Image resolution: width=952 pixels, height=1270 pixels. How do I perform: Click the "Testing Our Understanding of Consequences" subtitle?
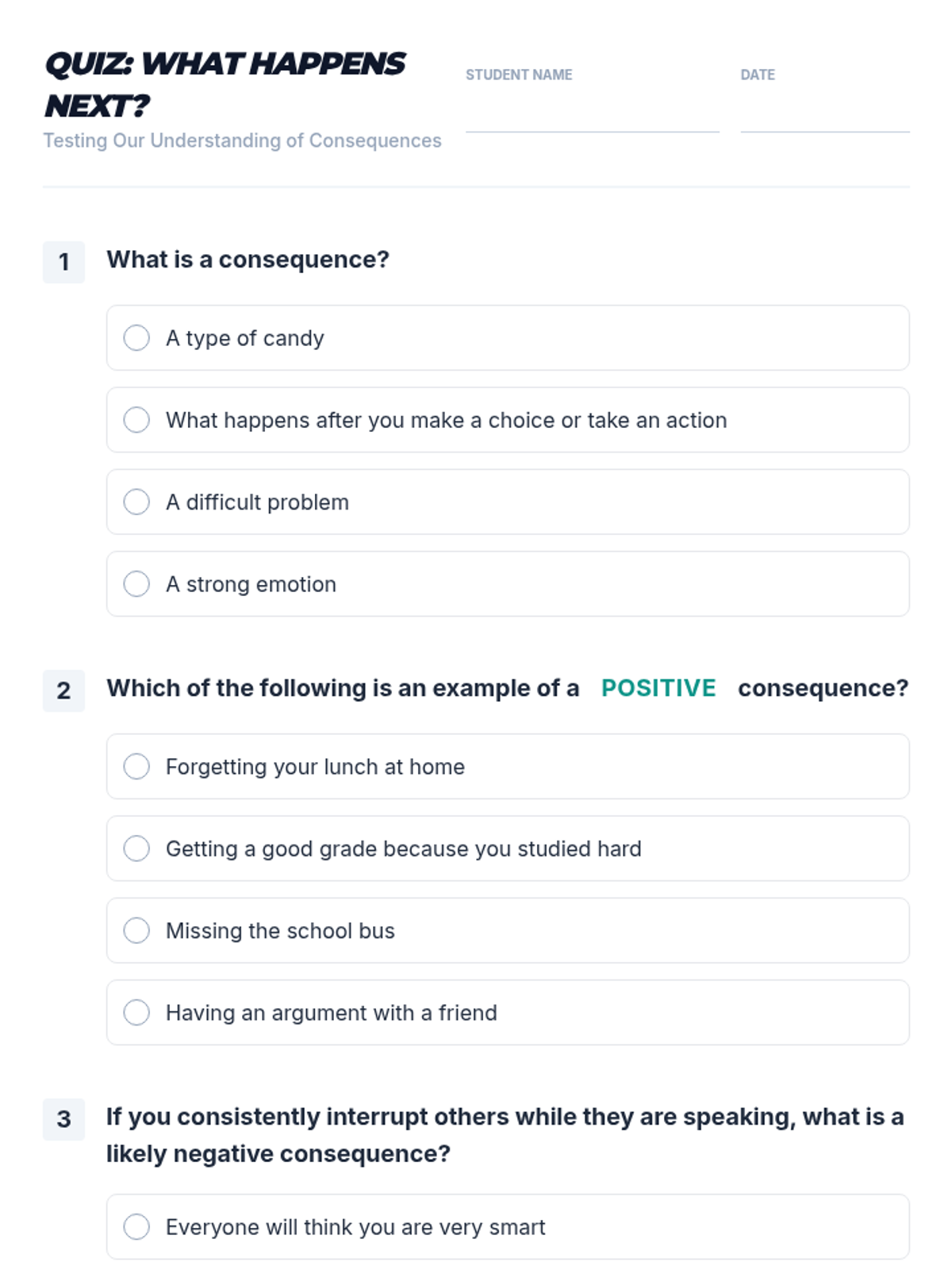(x=242, y=140)
